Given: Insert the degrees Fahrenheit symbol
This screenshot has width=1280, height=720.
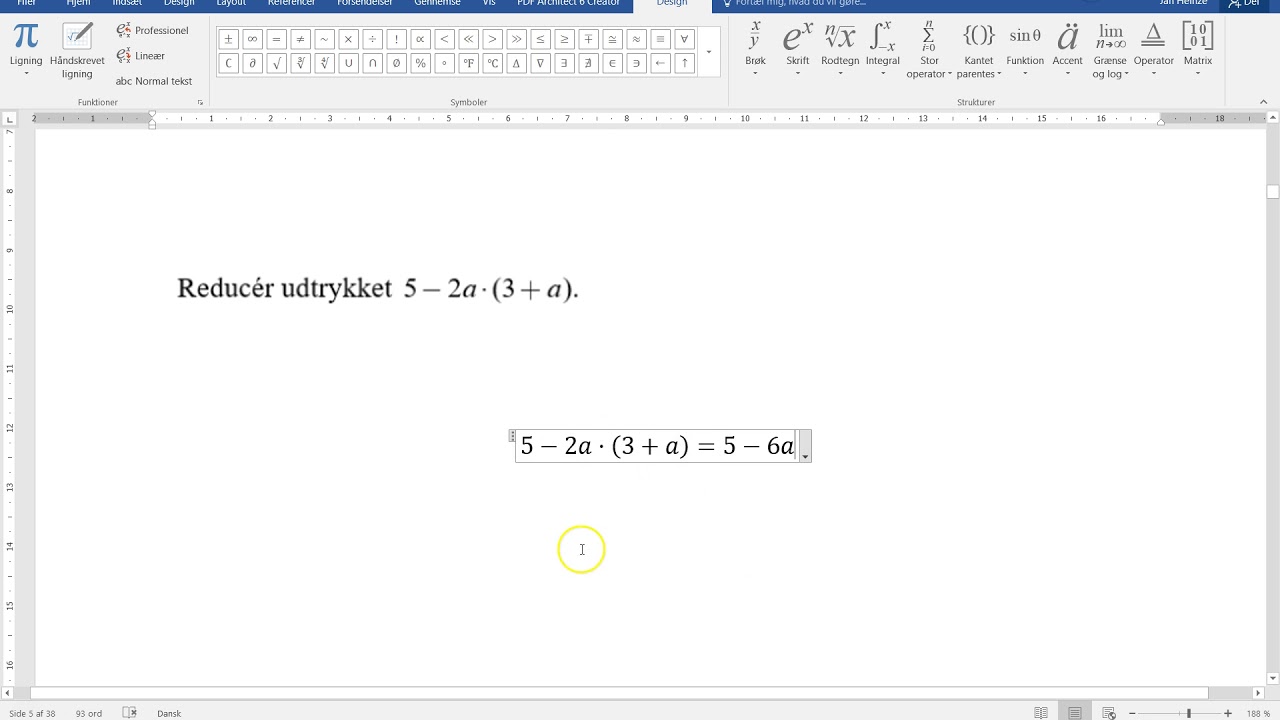Looking at the screenshot, I should click(x=468, y=63).
